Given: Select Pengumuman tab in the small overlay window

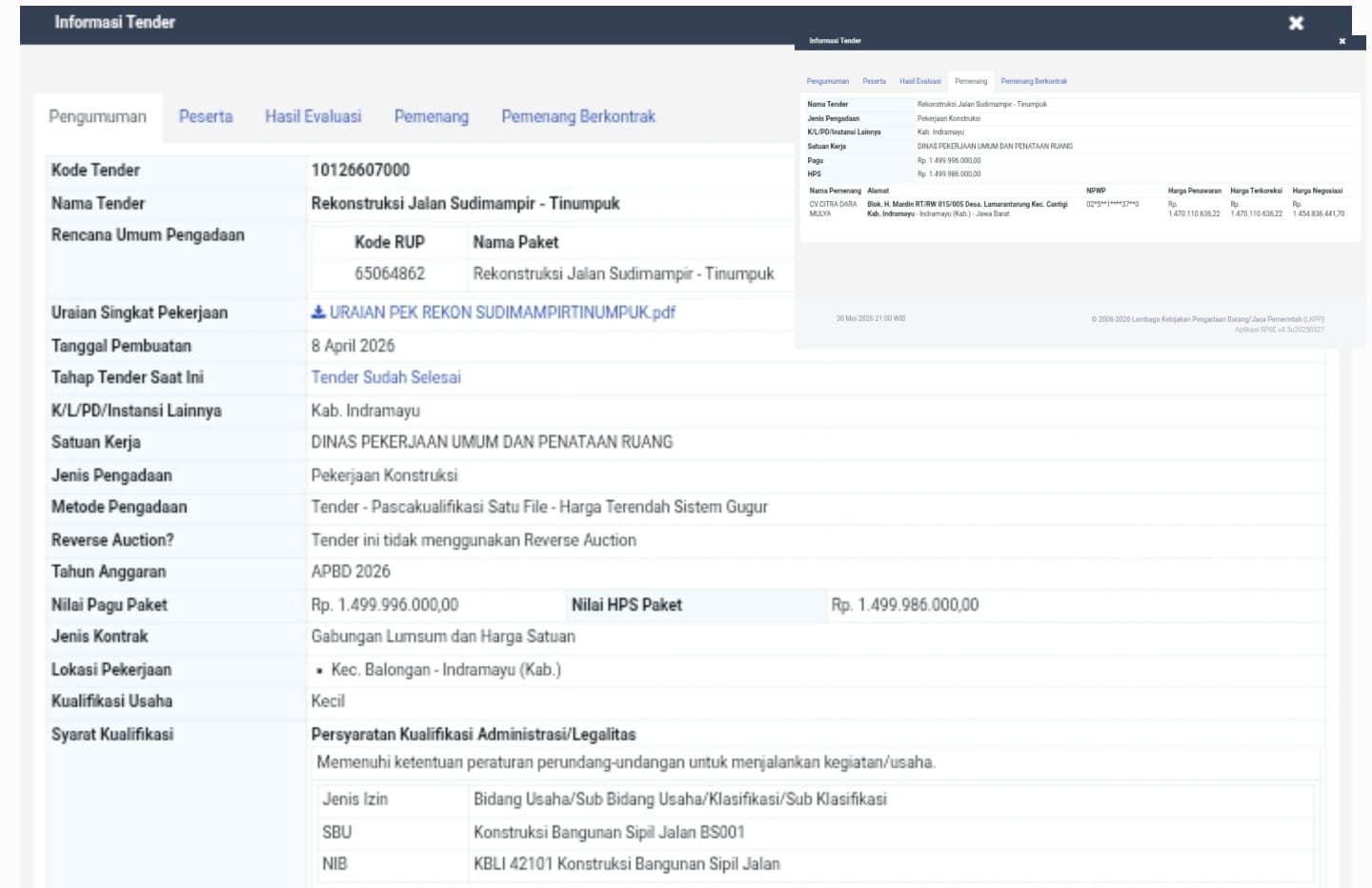Looking at the screenshot, I should click(828, 81).
